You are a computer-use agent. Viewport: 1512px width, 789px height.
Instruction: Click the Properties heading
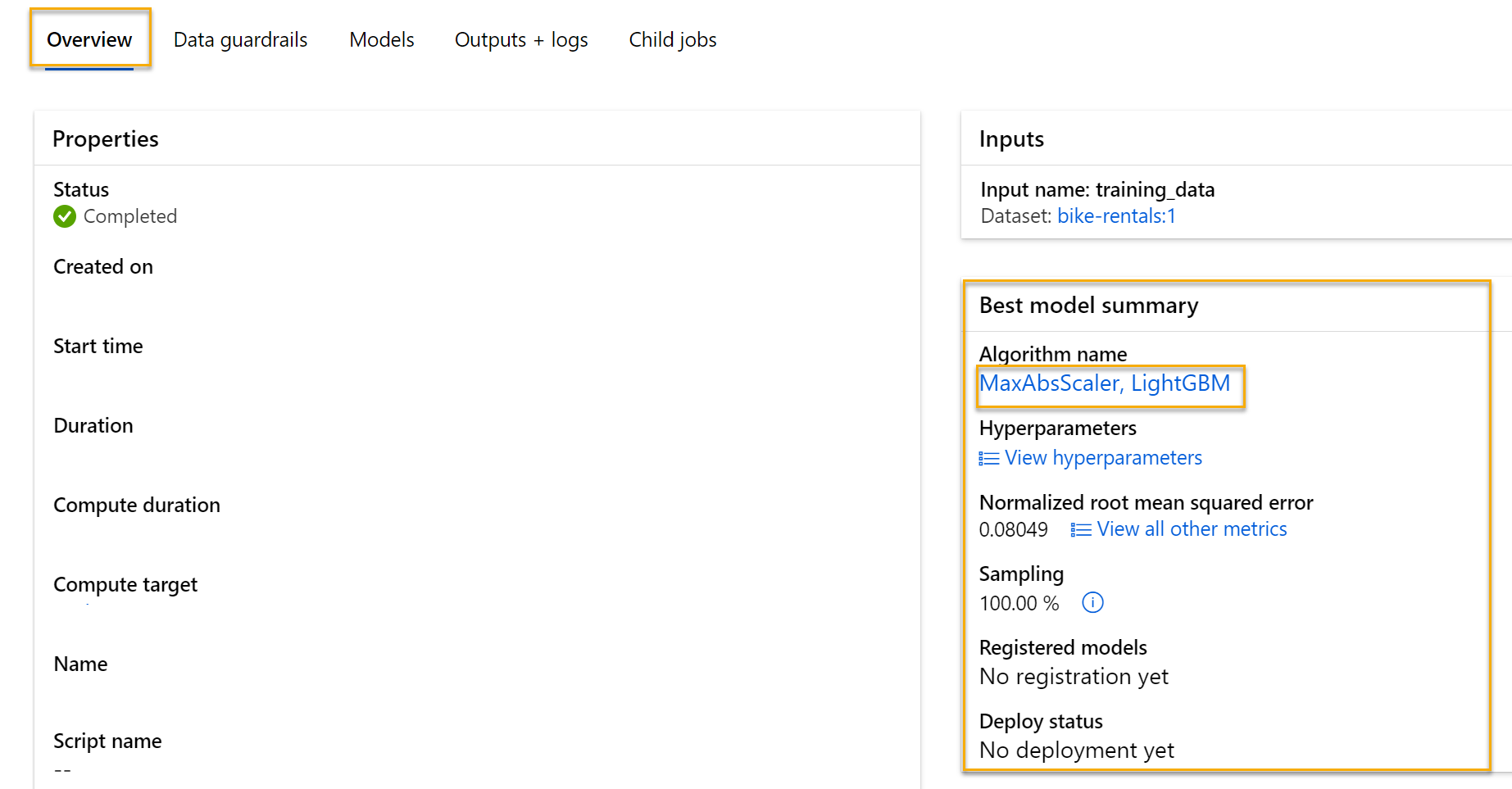click(106, 139)
